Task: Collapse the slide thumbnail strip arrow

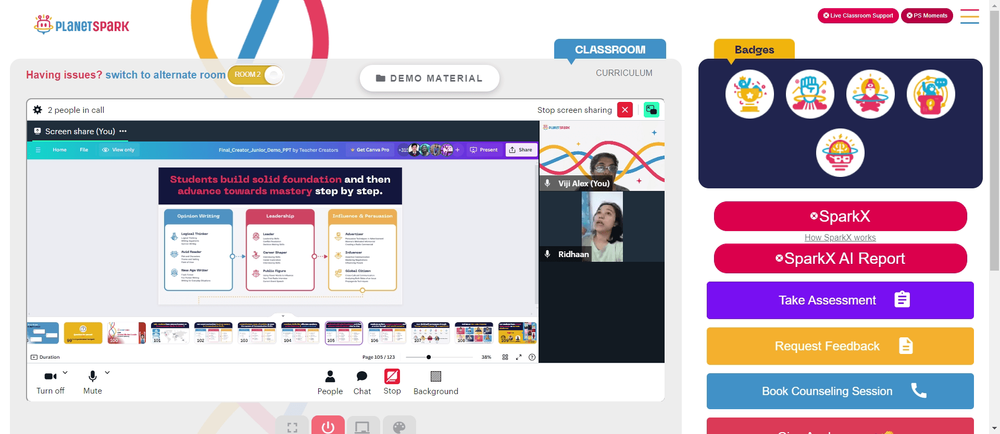Action: 283,315
